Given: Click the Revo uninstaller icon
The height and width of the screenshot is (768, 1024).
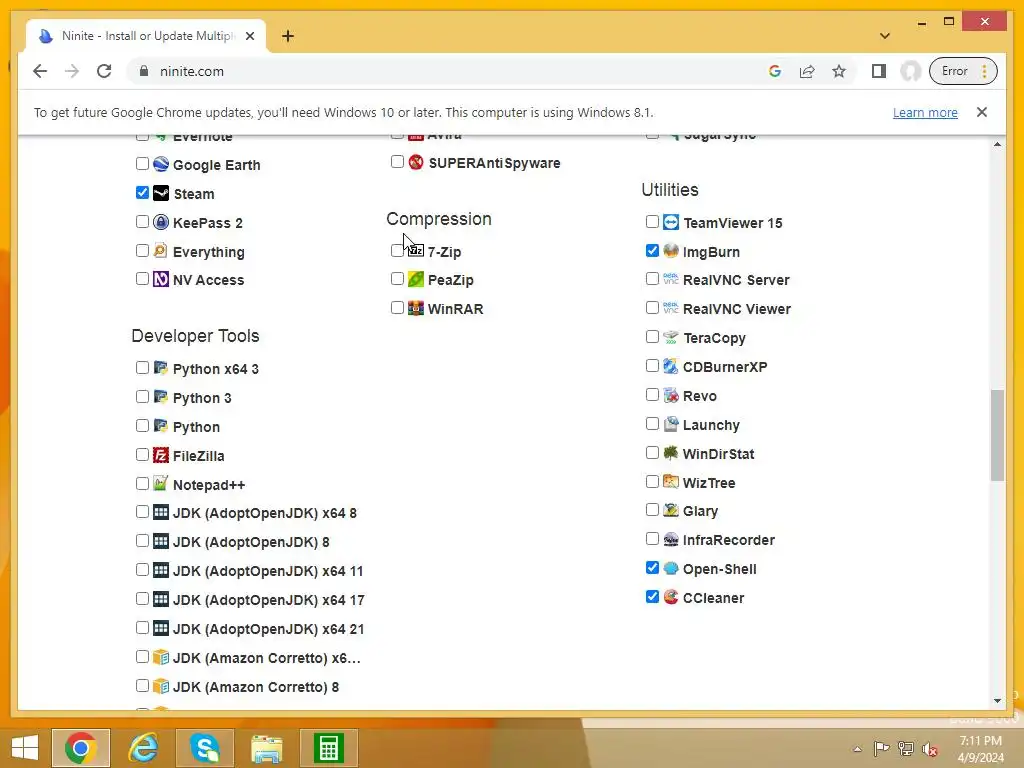Looking at the screenshot, I should (671, 395).
